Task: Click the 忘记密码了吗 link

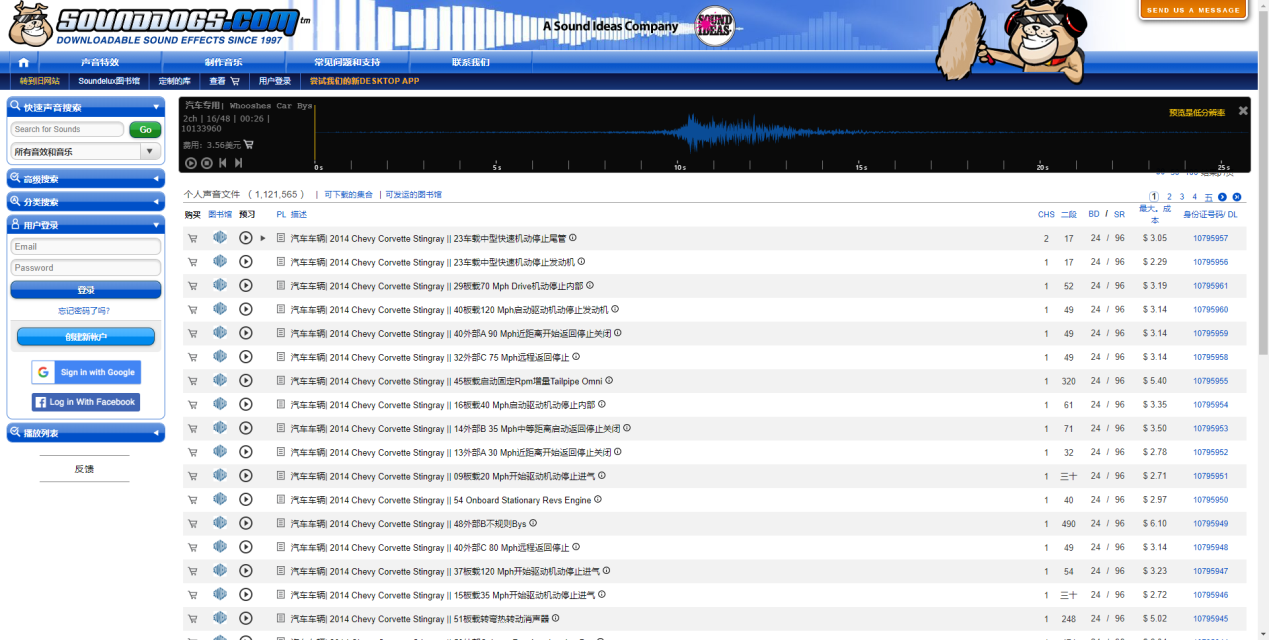Action: pyautogui.click(x=84, y=311)
